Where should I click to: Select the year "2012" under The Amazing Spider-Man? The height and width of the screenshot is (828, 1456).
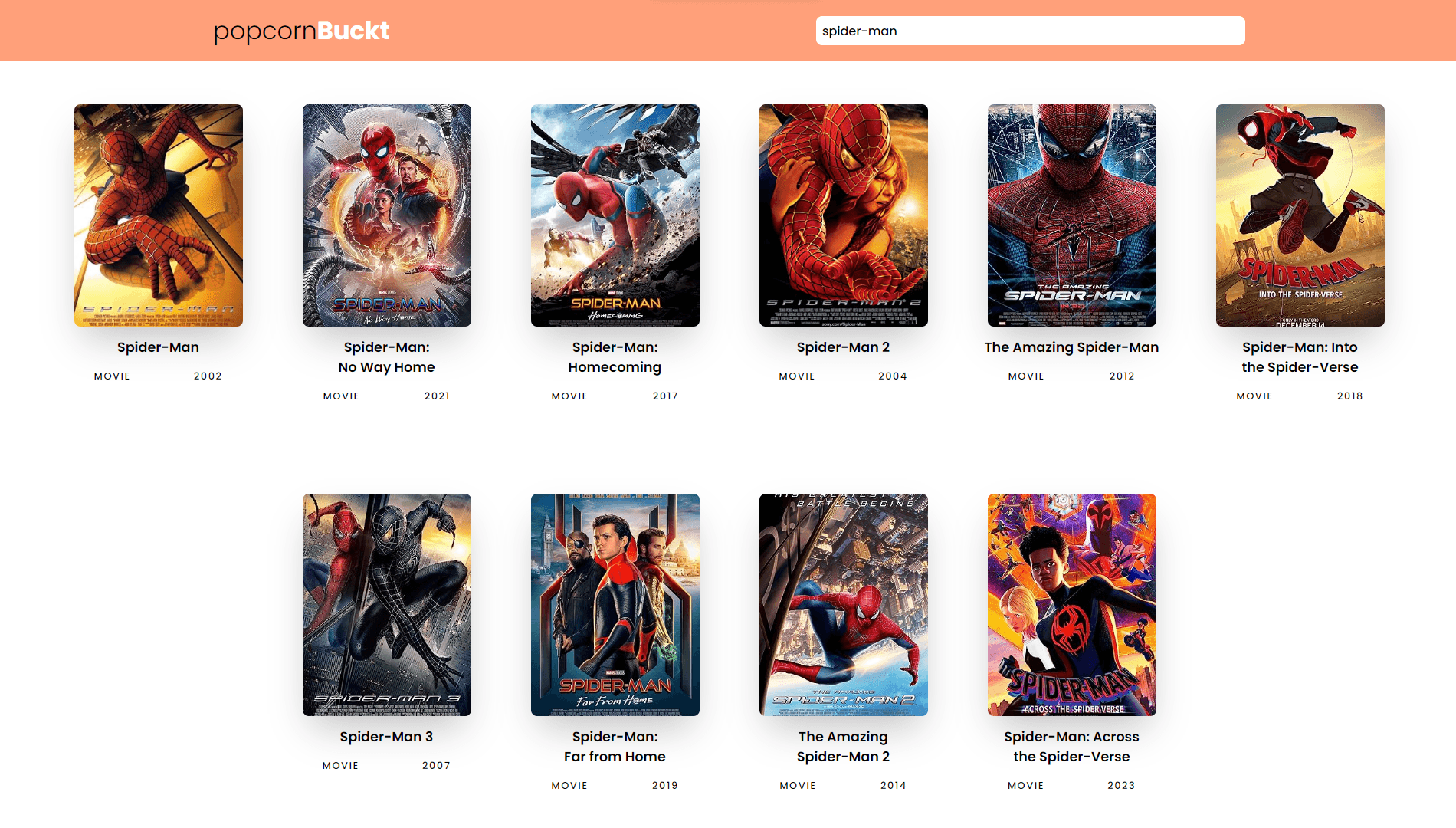click(x=1122, y=376)
